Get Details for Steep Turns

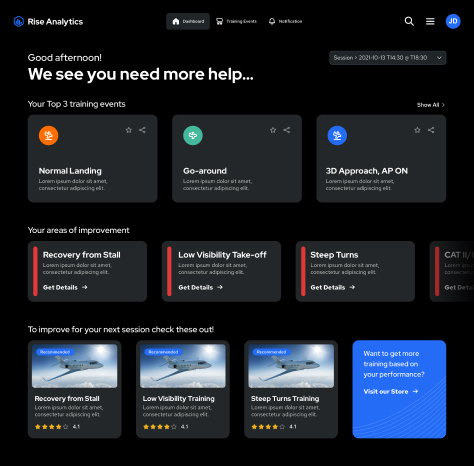coord(333,287)
